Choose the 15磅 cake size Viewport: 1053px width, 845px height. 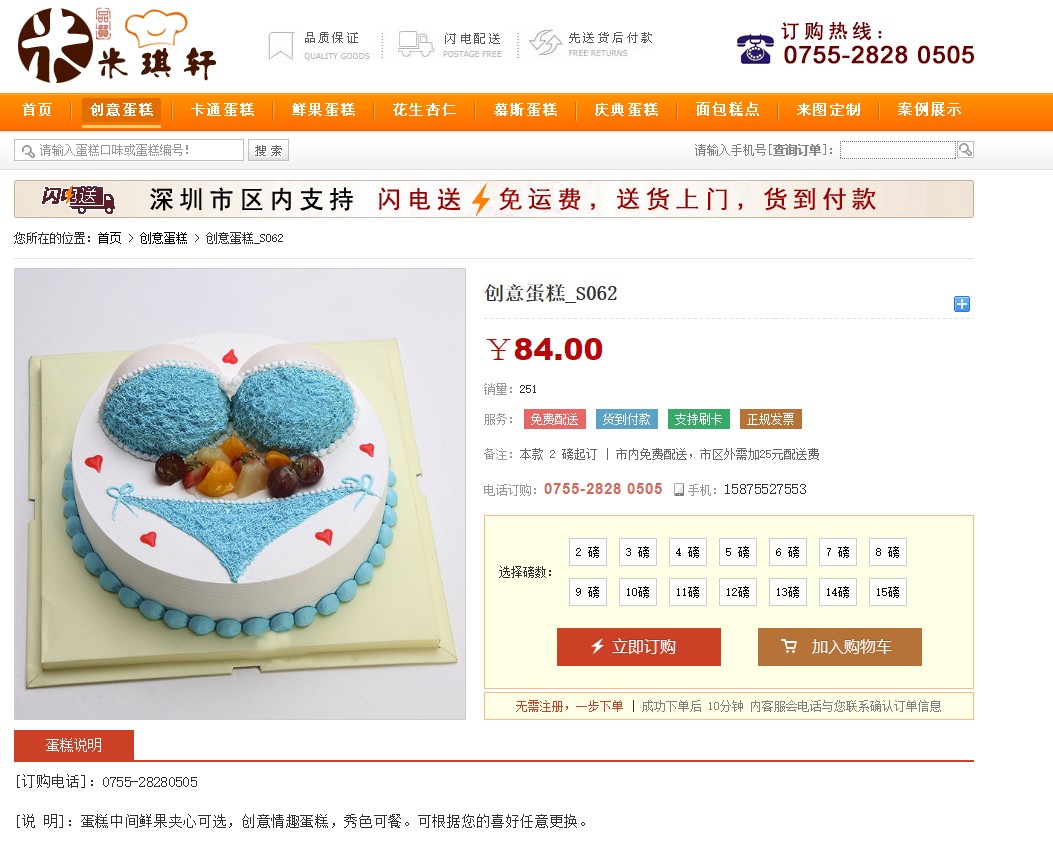887,592
